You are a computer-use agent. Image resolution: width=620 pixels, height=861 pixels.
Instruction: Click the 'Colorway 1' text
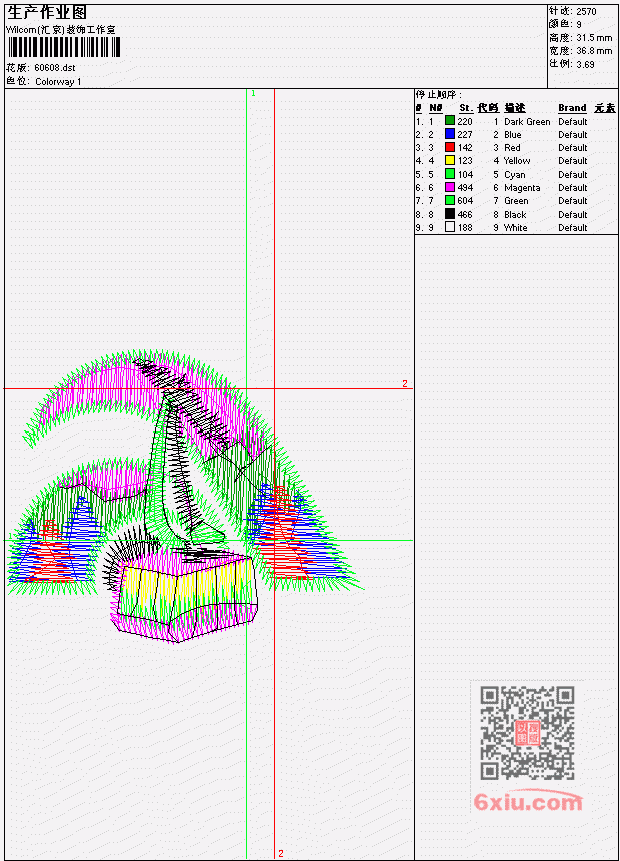[x=58, y=82]
